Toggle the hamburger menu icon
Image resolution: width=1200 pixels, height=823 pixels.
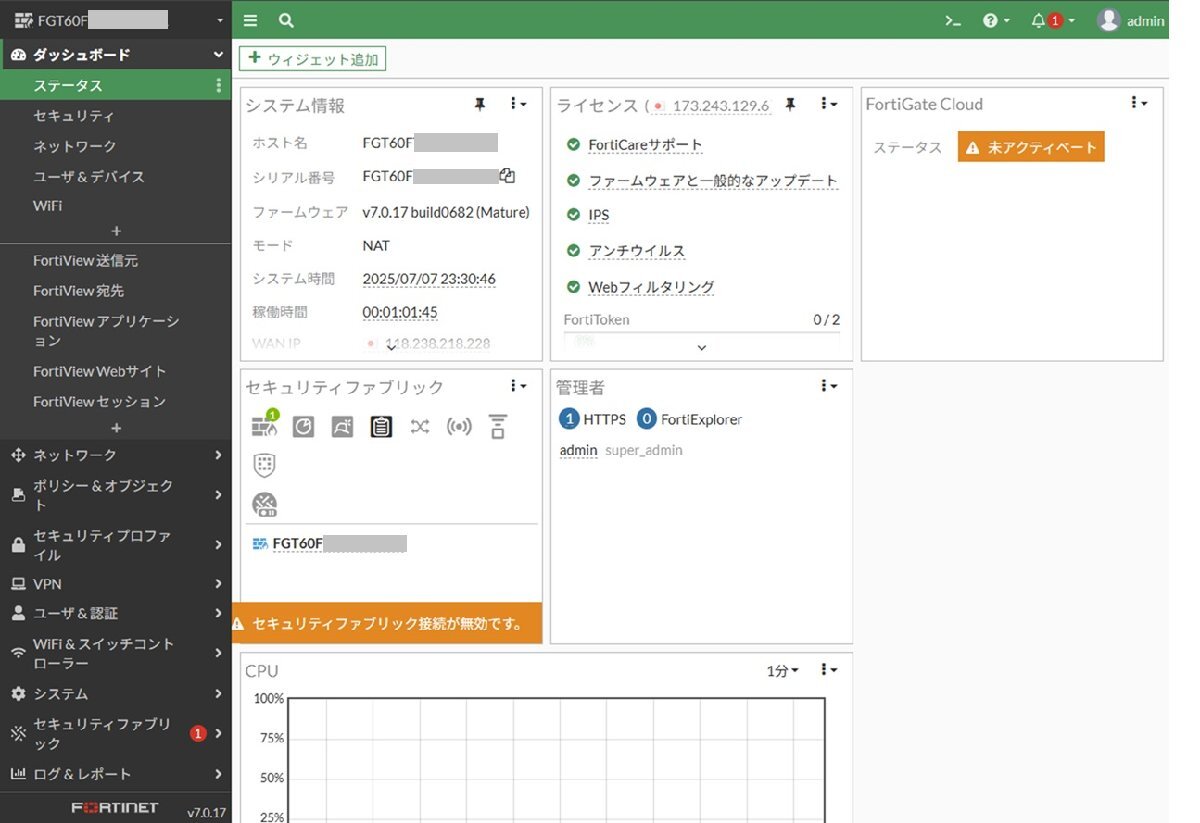tap(250, 20)
